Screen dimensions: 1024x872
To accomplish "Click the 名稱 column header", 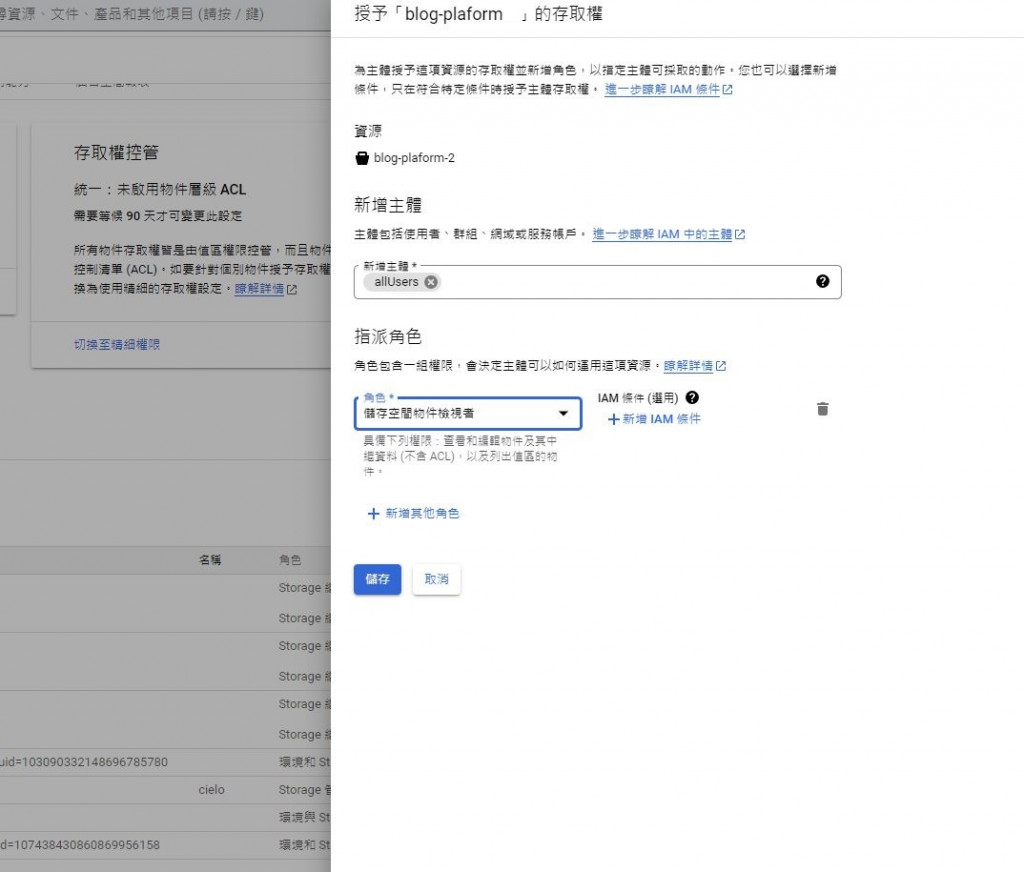I will (x=210, y=560).
